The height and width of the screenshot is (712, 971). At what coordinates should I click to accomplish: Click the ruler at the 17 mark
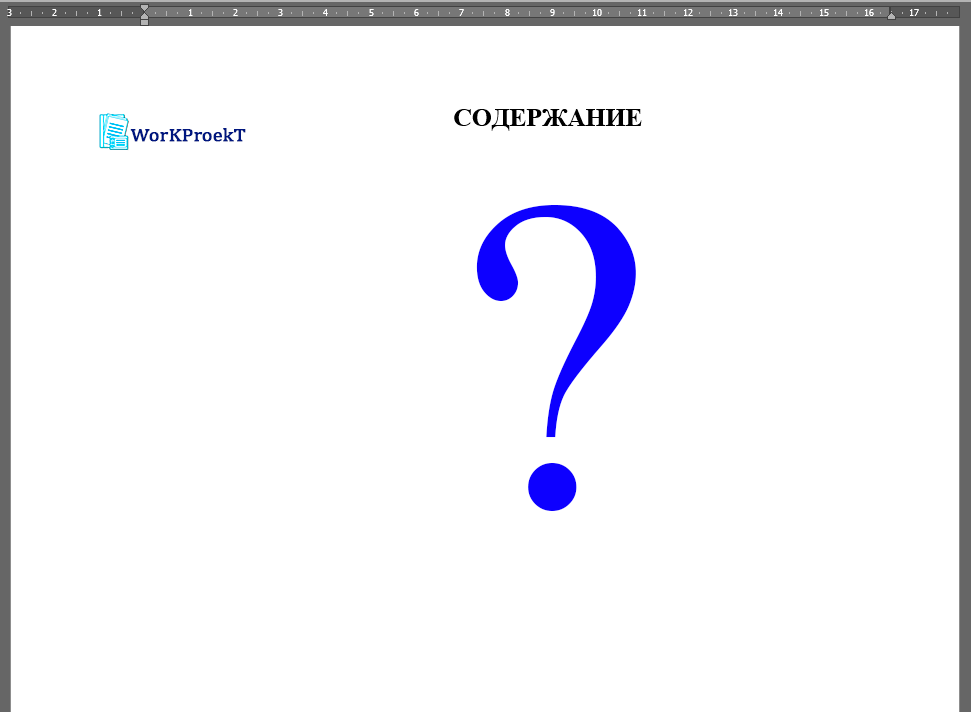[914, 13]
